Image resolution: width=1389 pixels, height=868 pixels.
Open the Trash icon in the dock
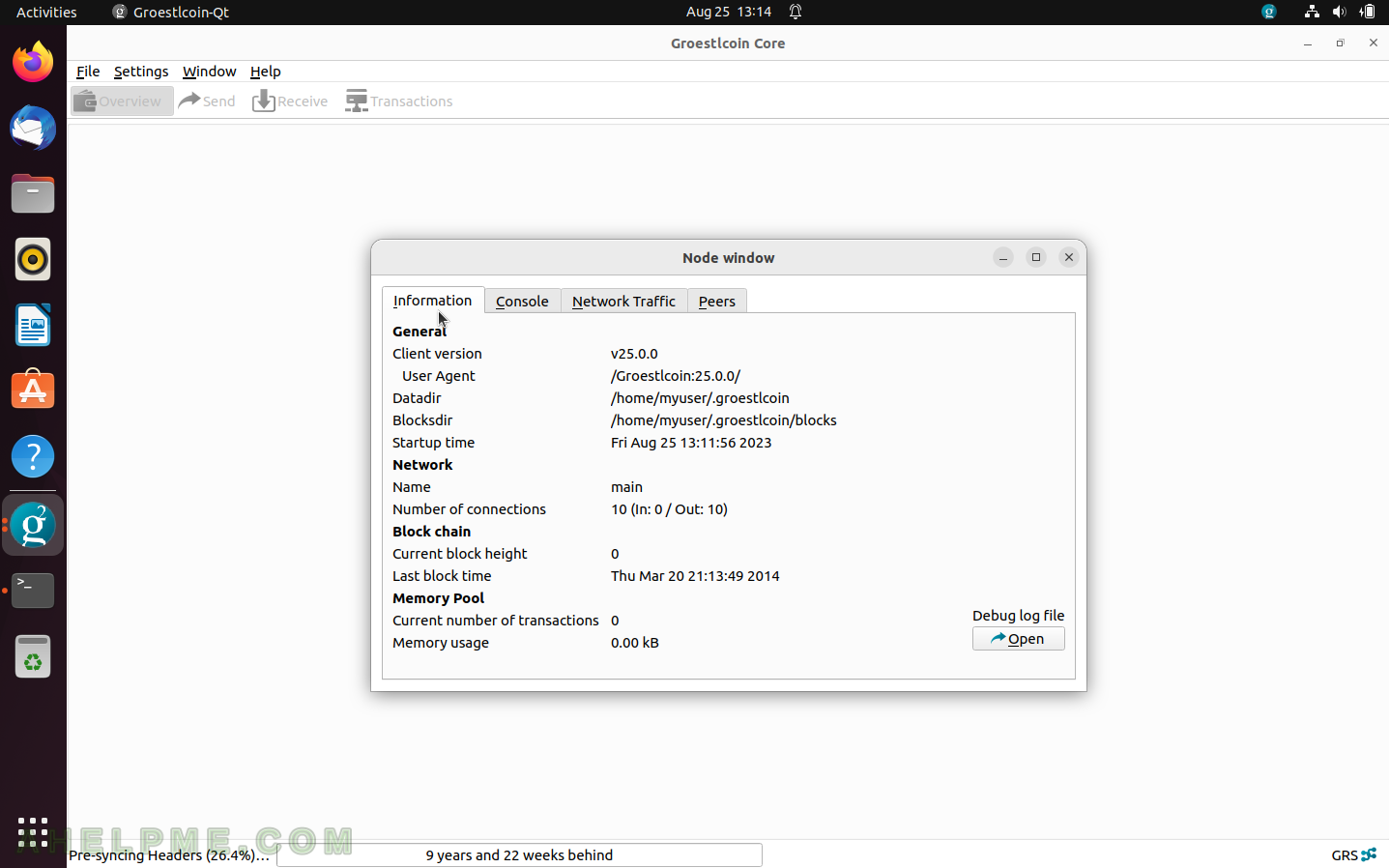(x=33, y=656)
